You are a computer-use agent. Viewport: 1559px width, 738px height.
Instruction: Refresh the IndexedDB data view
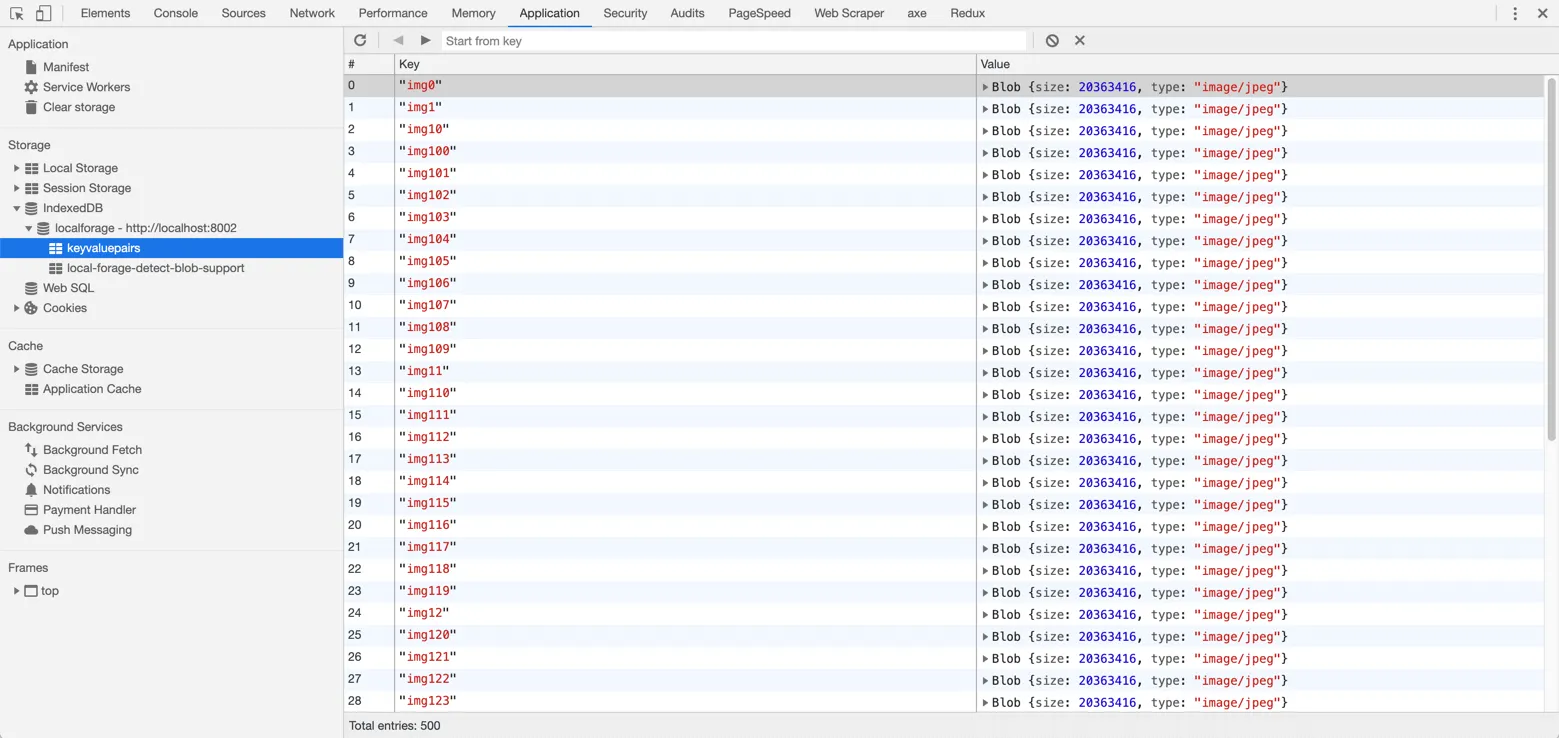(360, 41)
